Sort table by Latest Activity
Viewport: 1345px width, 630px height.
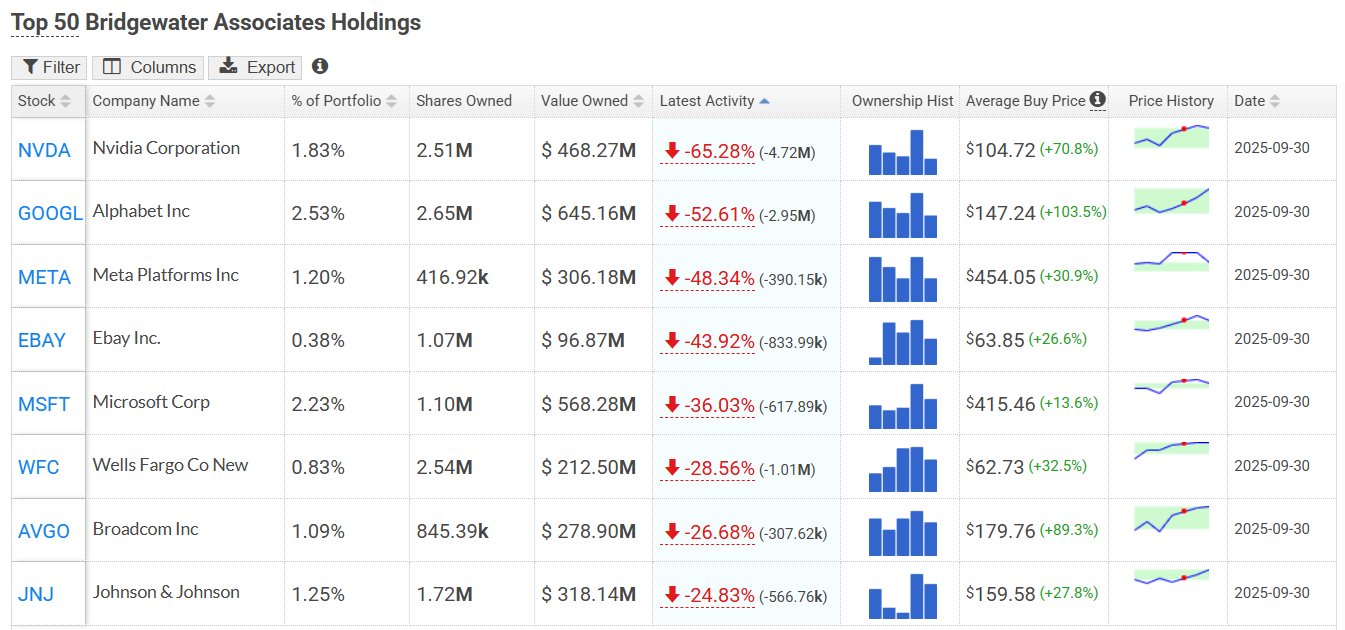tap(714, 101)
